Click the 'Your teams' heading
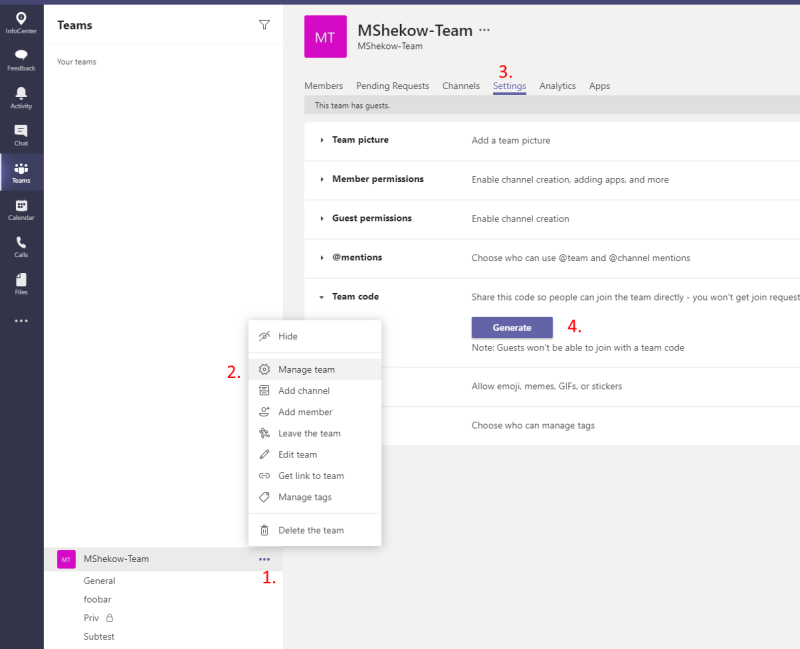The height and width of the screenshot is (649, 800). 77,62
